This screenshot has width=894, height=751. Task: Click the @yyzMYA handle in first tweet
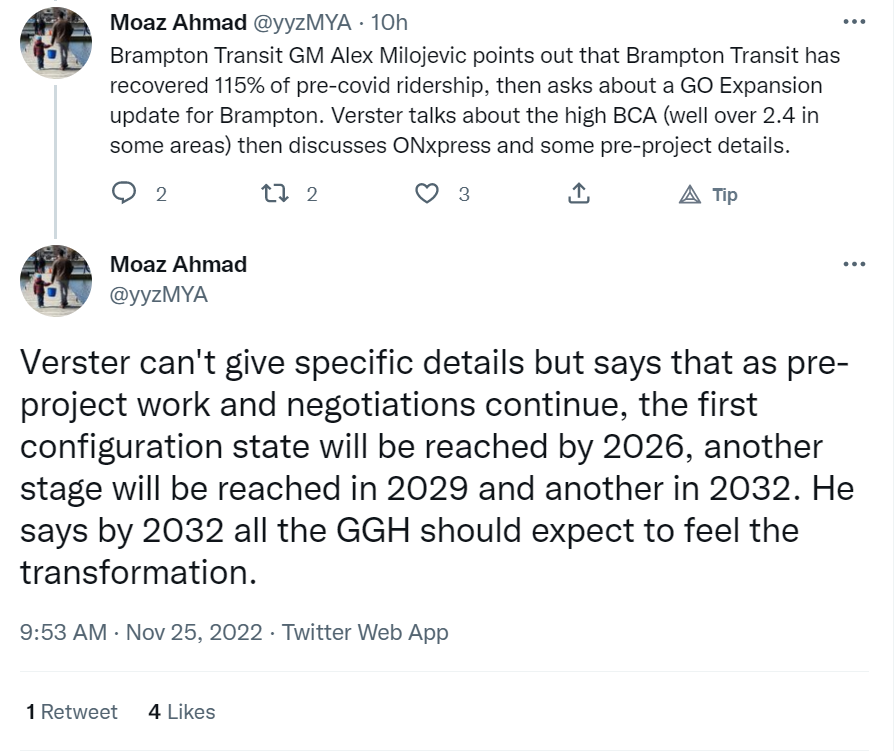tap(304, 23)
